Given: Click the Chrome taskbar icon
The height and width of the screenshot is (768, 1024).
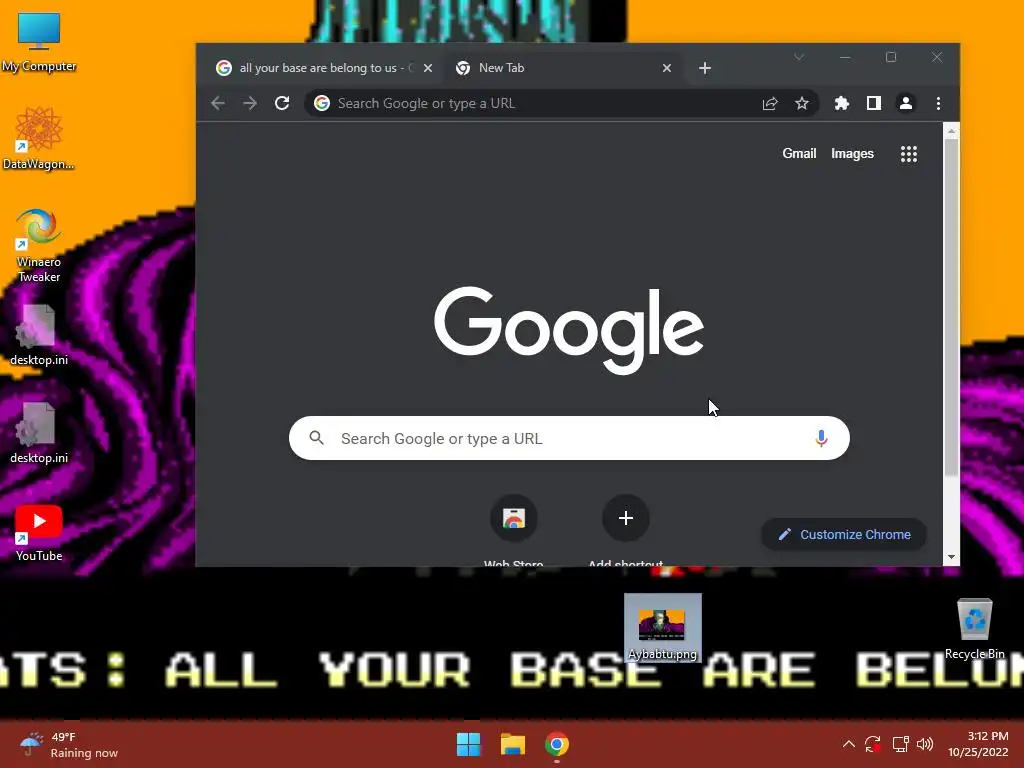Looking at the screenshot, I should [557, 744].
